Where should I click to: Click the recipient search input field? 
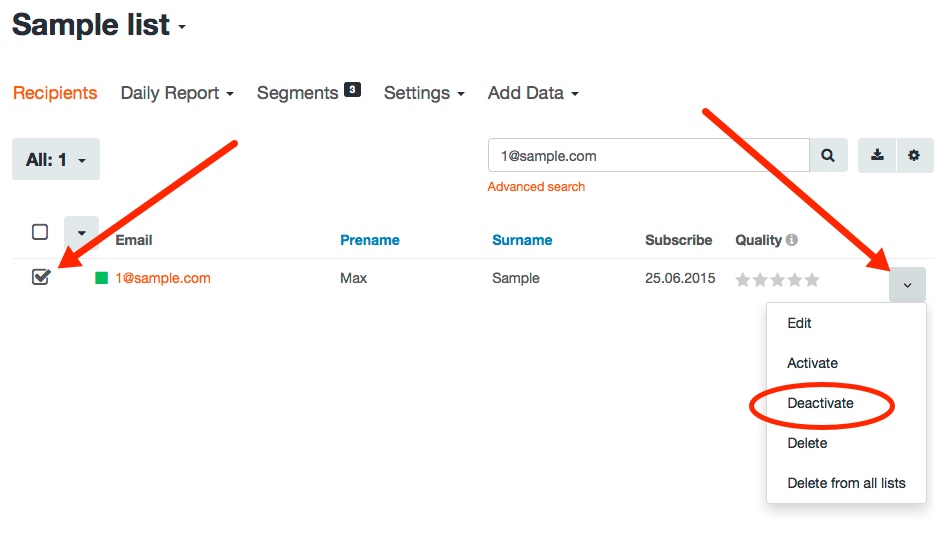point(648,156)
